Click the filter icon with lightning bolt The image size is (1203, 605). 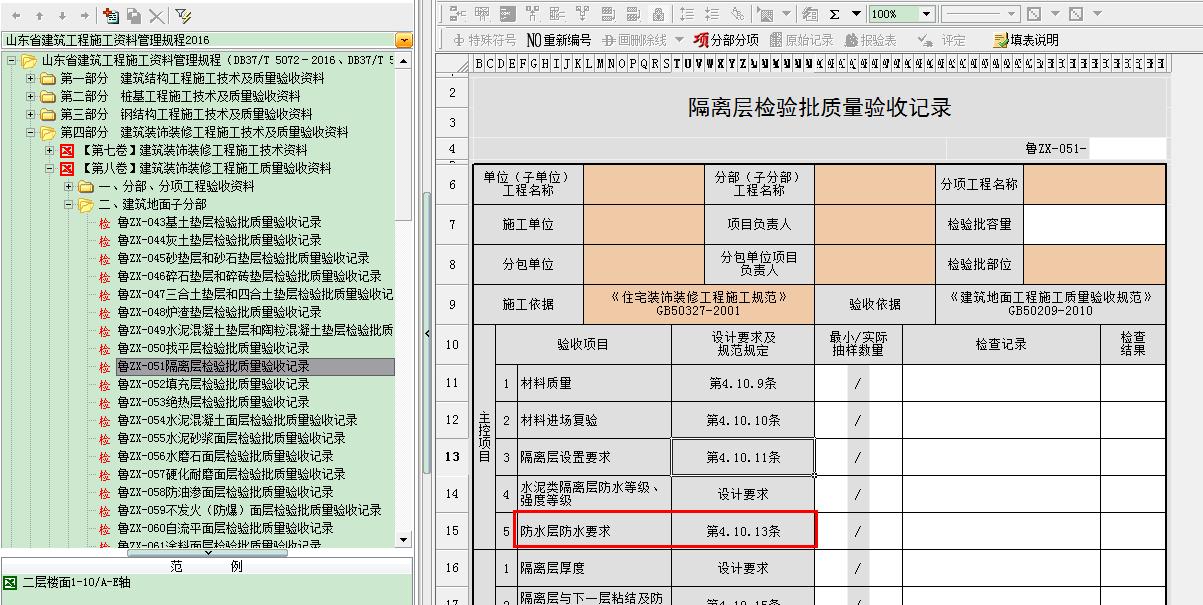pos(183,16)
